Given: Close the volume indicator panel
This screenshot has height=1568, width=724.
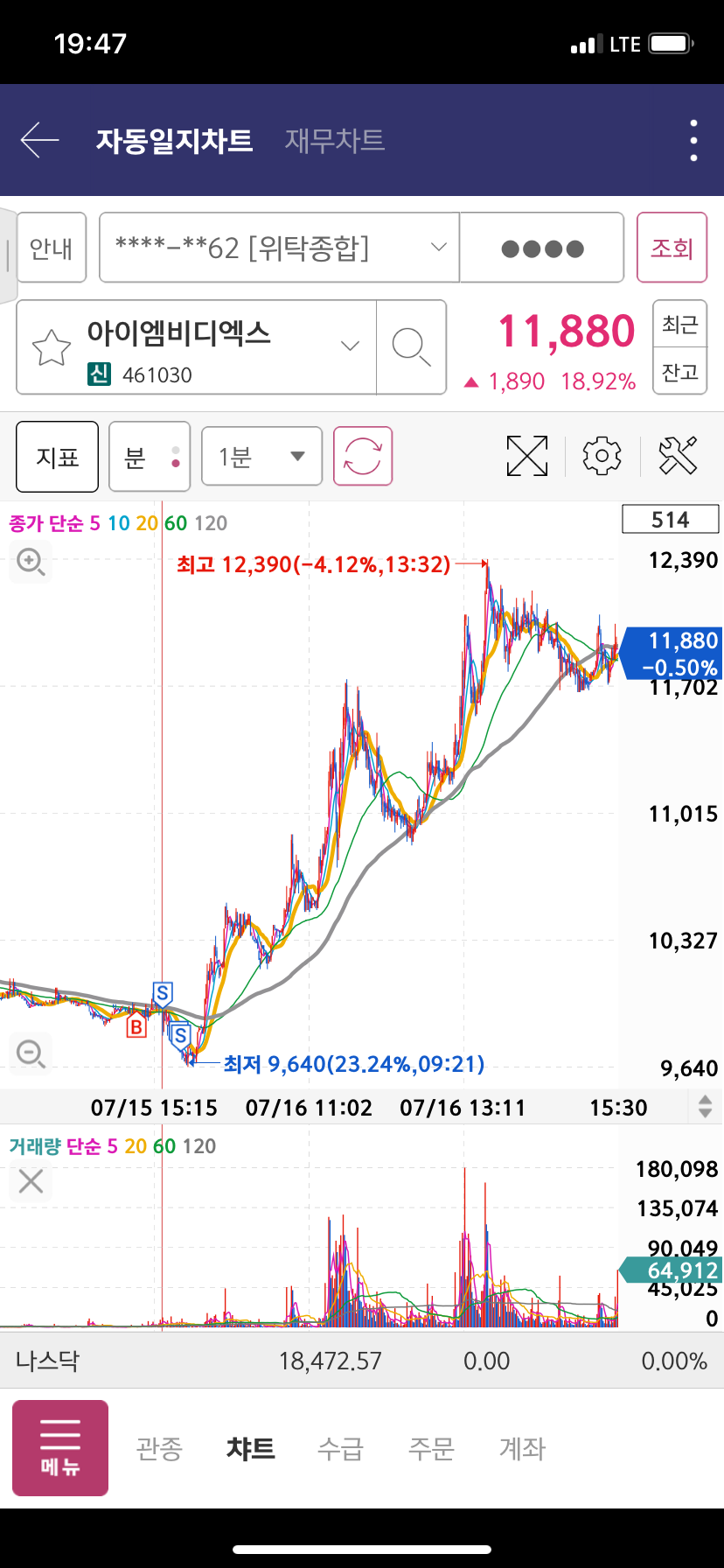Looking at the screenshot, I should click(x=31, y=1181).
